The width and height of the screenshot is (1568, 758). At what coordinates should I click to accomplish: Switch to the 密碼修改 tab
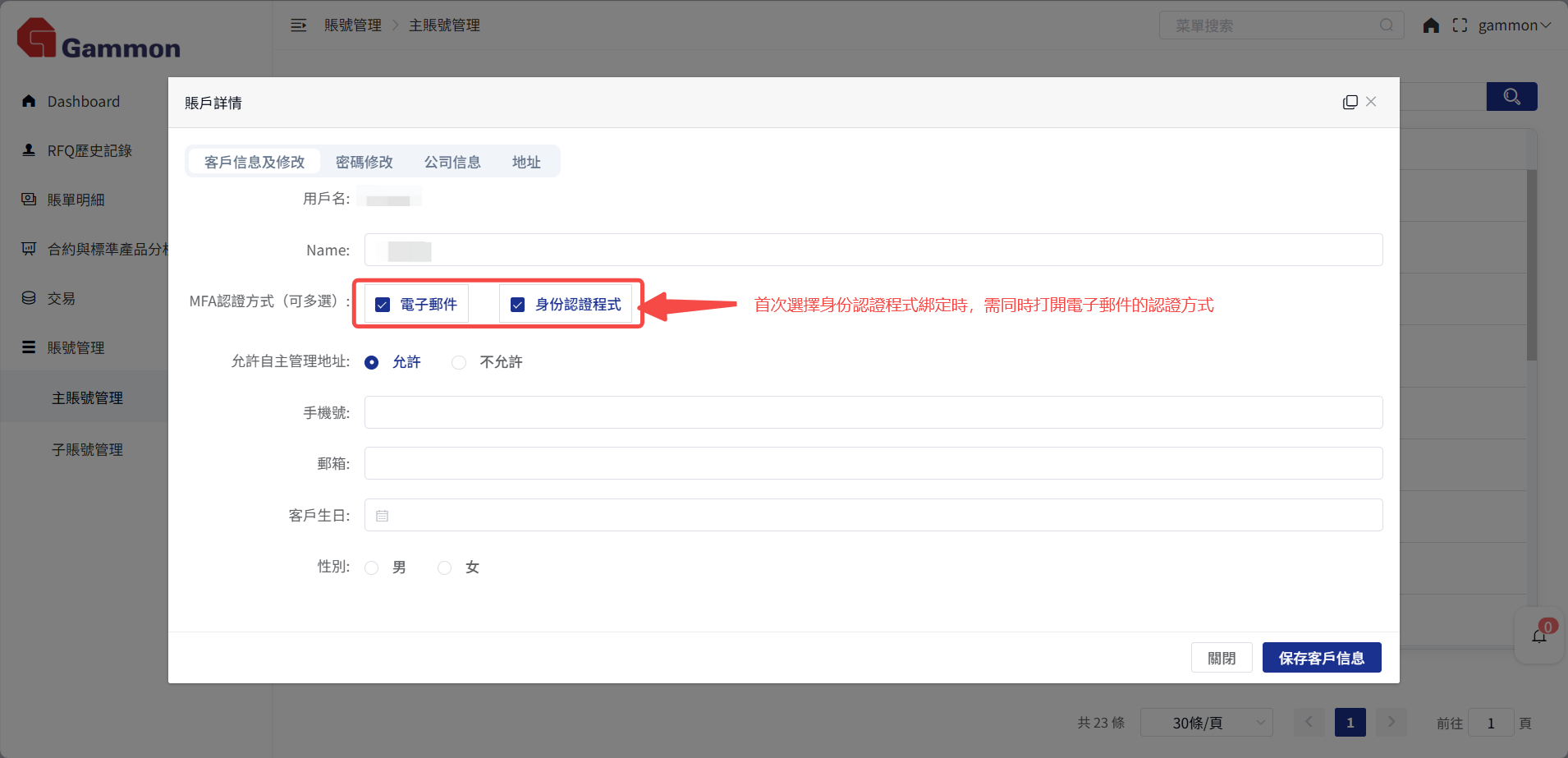364,162
